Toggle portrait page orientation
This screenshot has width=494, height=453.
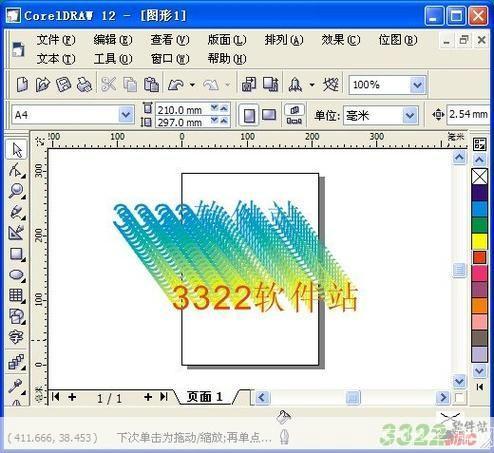pyautogui.click(x=249, y=115)
